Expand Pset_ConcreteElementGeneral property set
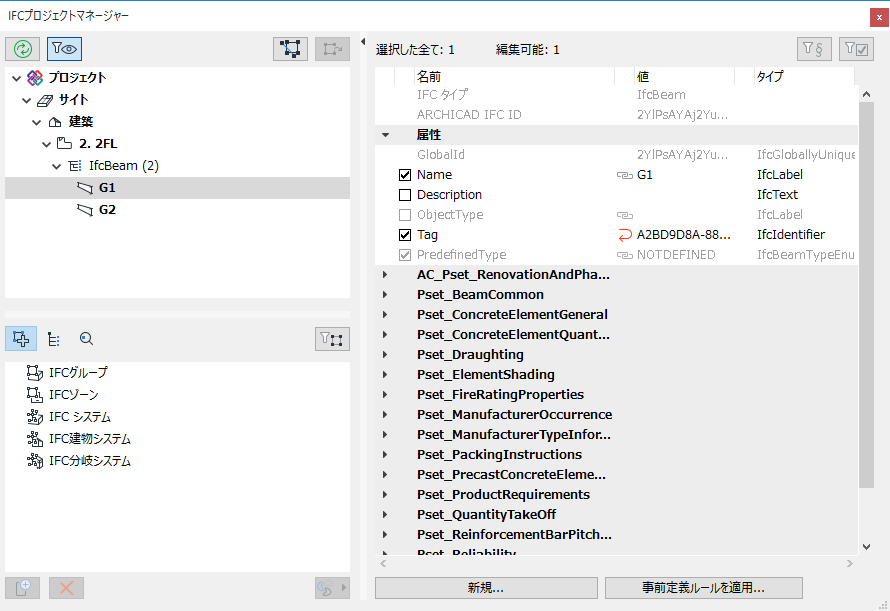 click(385, 315)
